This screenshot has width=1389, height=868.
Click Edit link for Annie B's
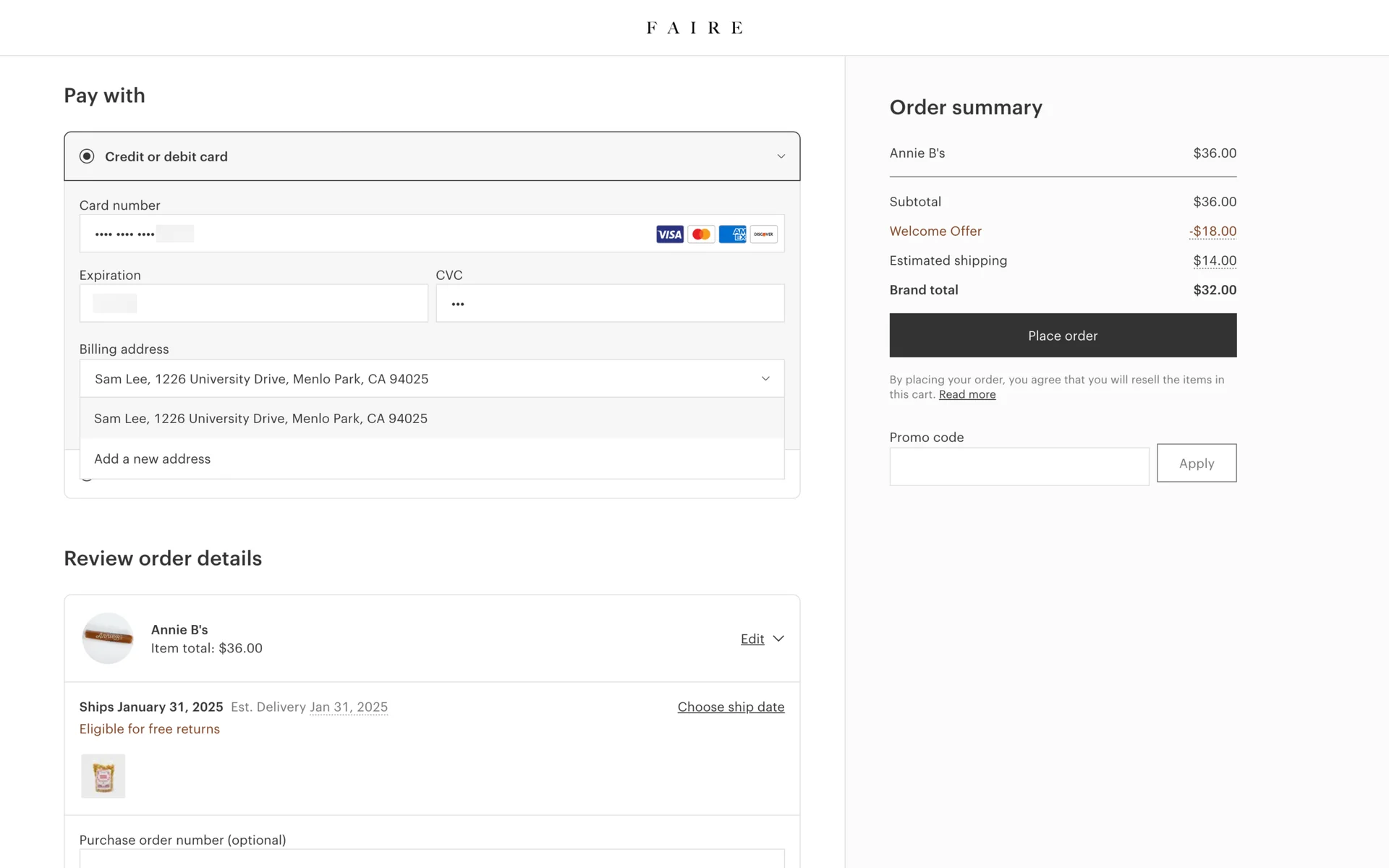point(752,639)
